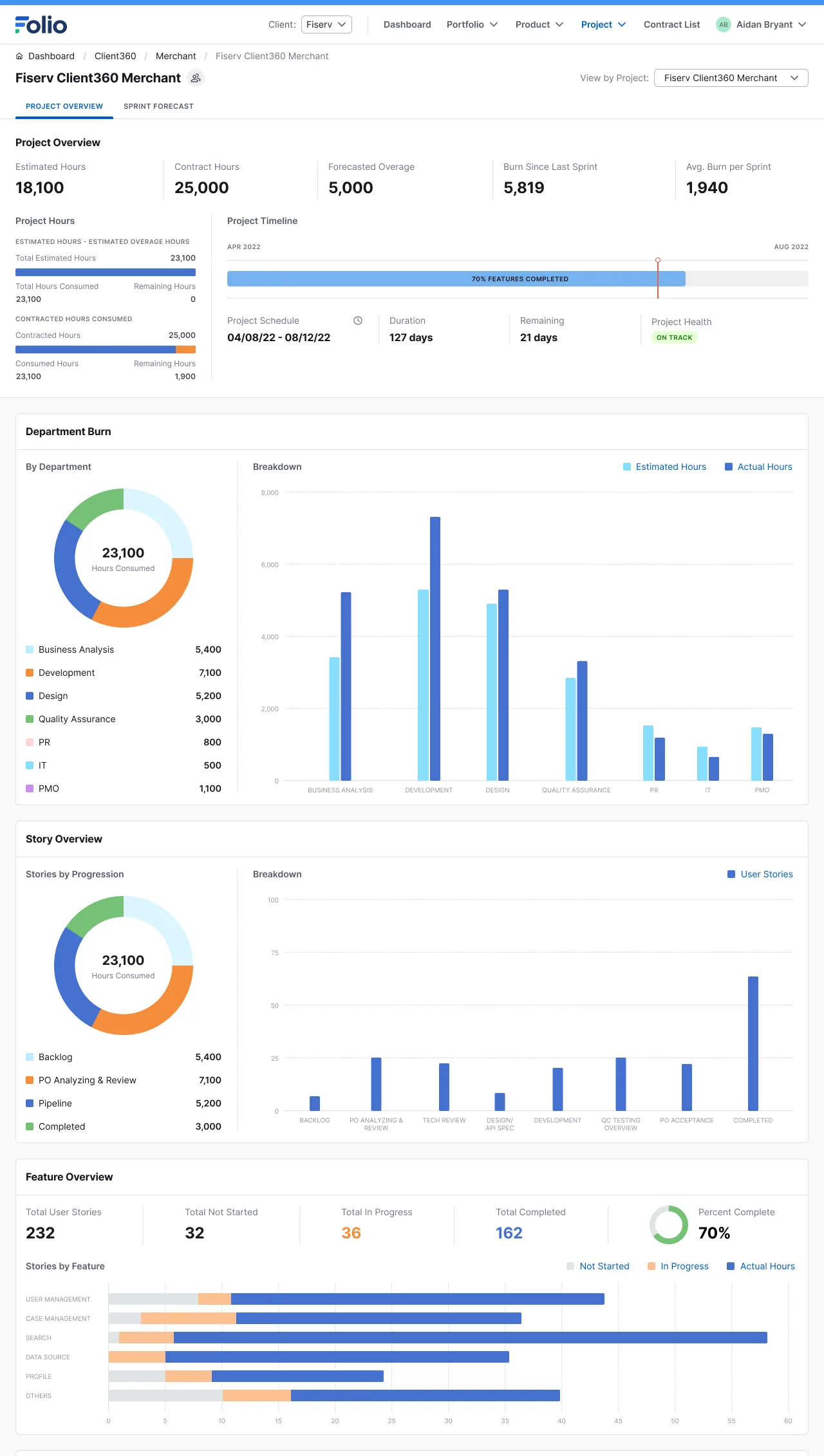Image resolution: width=824 pixels, height=1456 pixels.
Task: Click the Total In Progress value 36
Action: pyautogui.click(x=351, y=1233)
